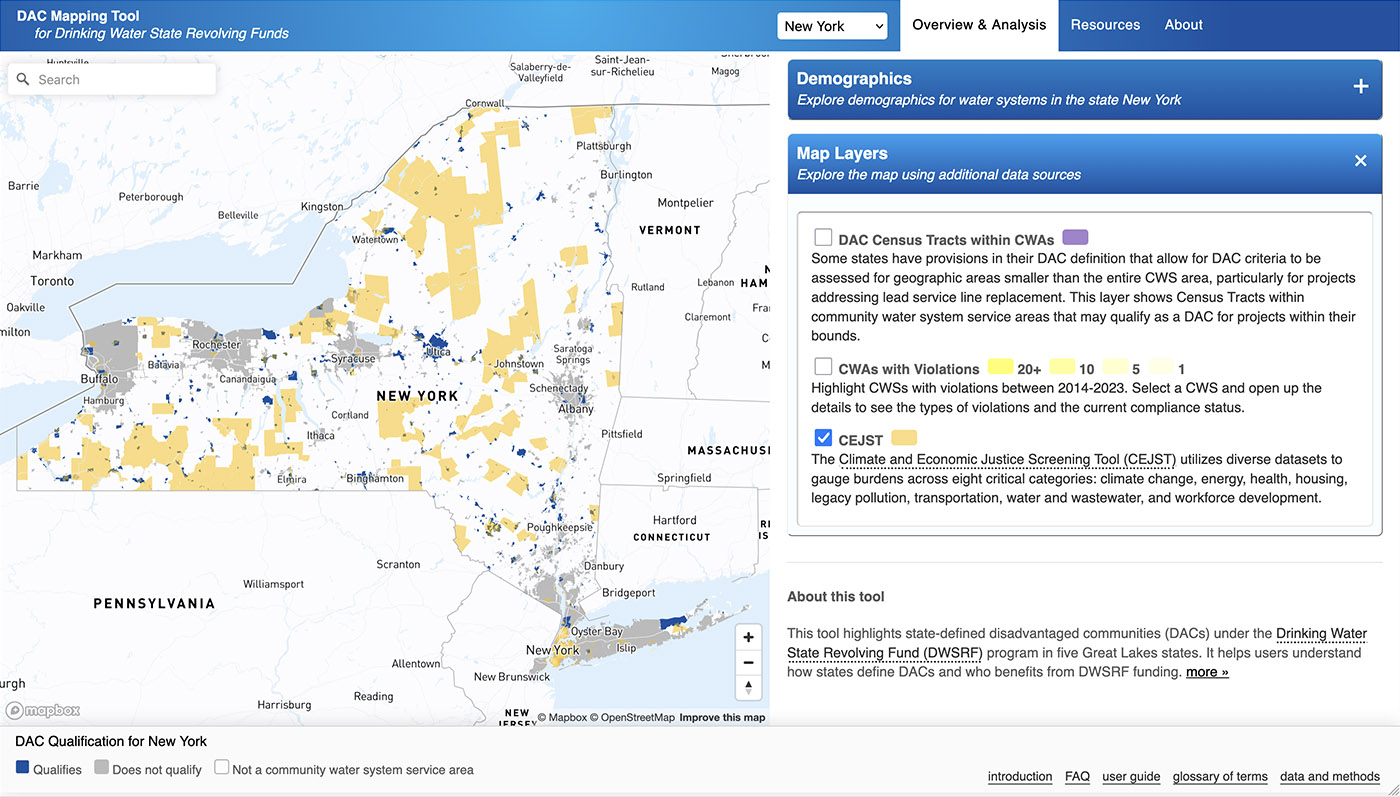The image size is (1400, 797).
Task: Click the yellow CEJST legend swatch
Action: [x=904, y=438]
